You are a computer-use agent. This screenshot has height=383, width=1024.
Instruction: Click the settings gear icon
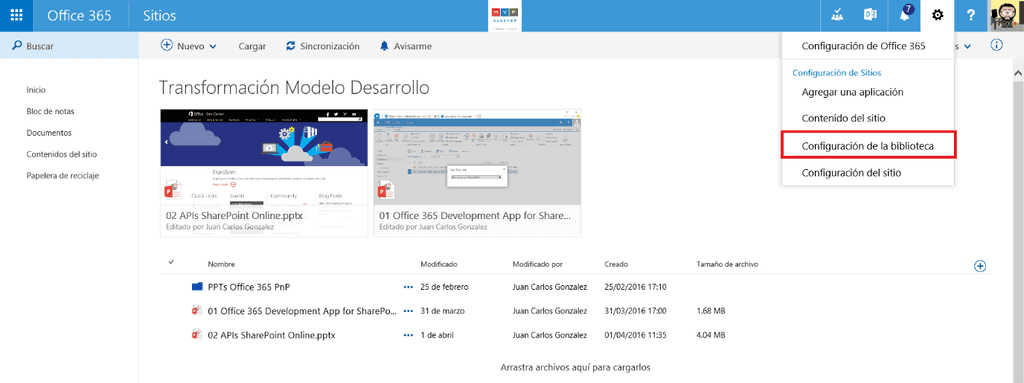pyautogui.click(x=938, y=15)
